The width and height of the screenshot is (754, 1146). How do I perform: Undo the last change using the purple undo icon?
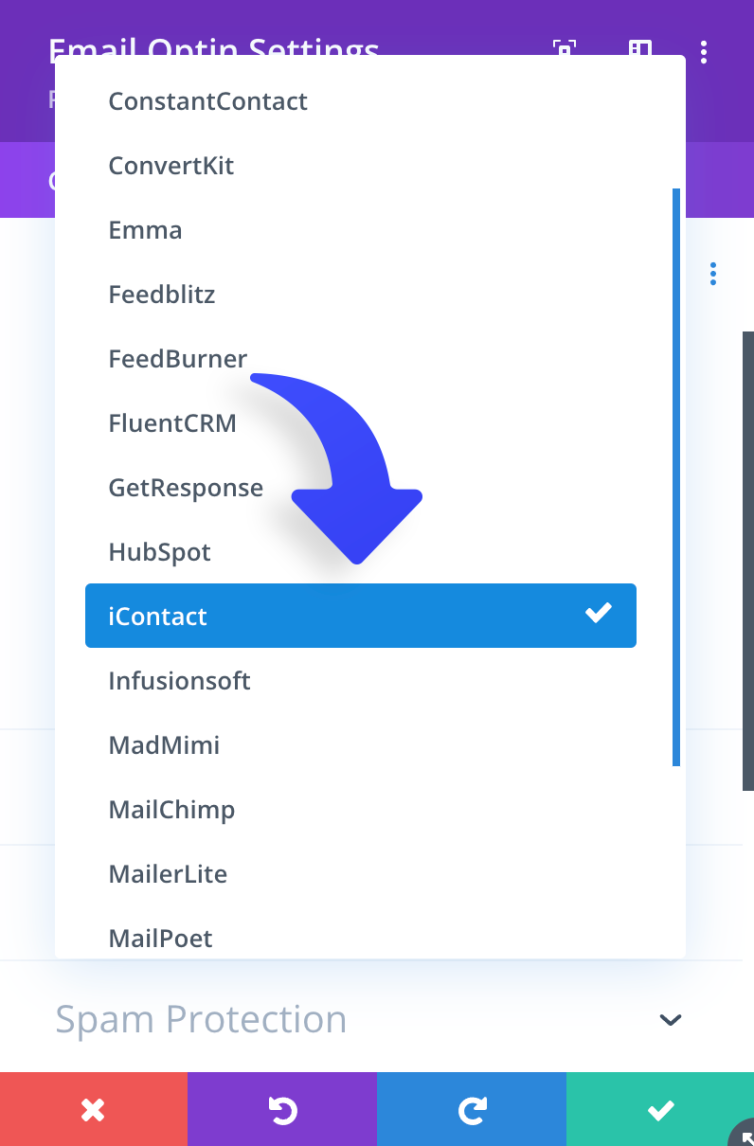click(282, 1109)
